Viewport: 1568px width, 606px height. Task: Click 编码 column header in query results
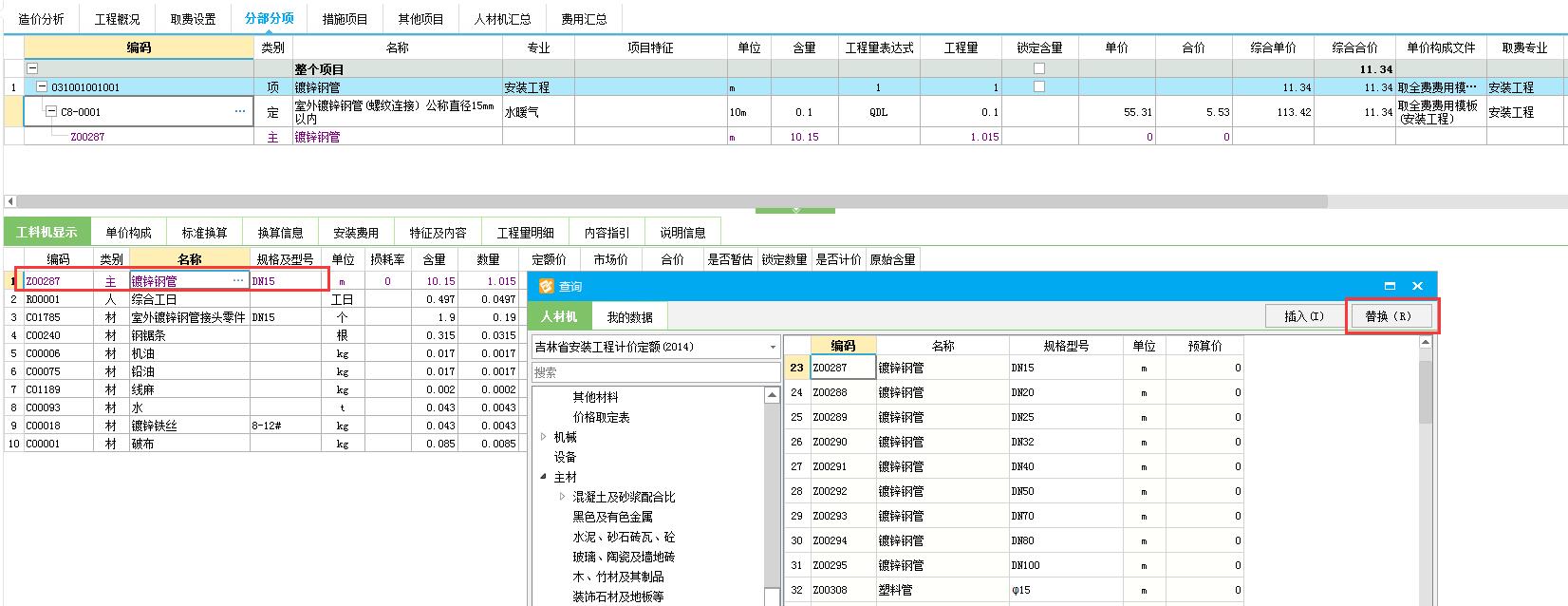click(843, 346)
